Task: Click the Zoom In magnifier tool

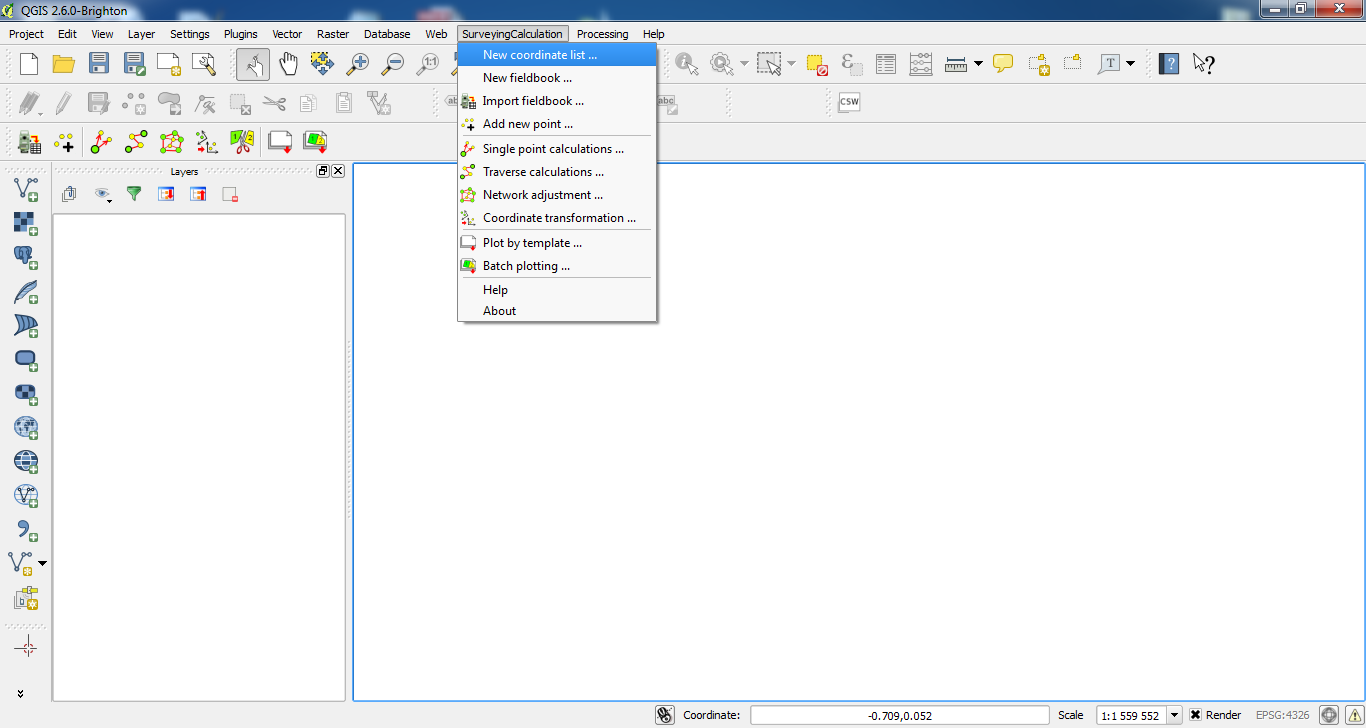Action: point(357,64)
